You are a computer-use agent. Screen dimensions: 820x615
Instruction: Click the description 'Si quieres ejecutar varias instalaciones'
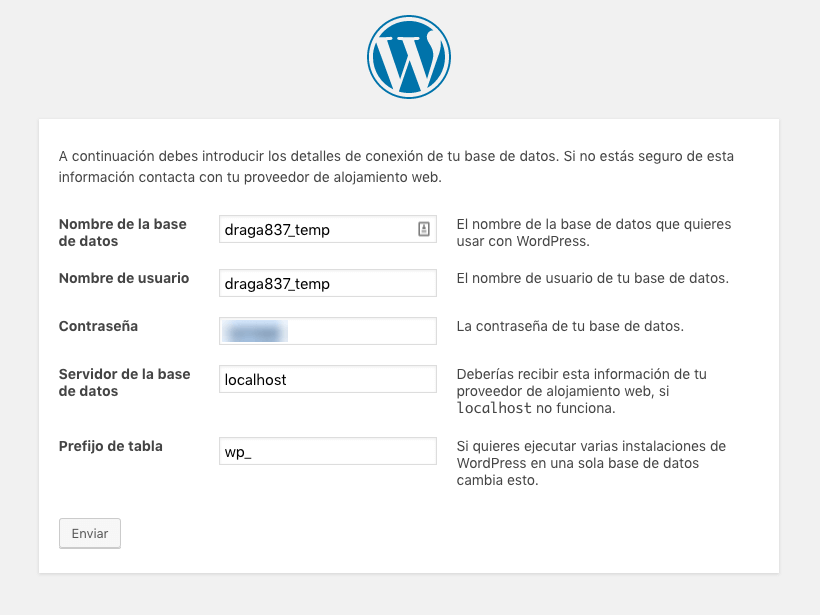591,463
